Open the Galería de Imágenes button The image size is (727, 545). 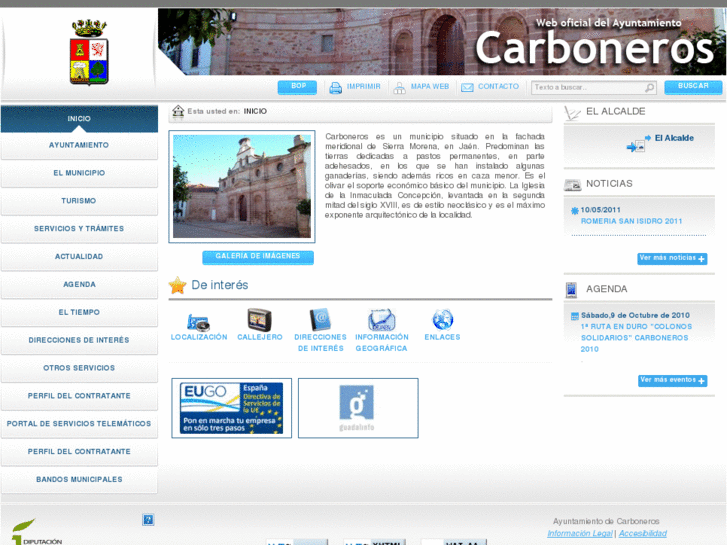pyautogui.click(x=258, y=257)
